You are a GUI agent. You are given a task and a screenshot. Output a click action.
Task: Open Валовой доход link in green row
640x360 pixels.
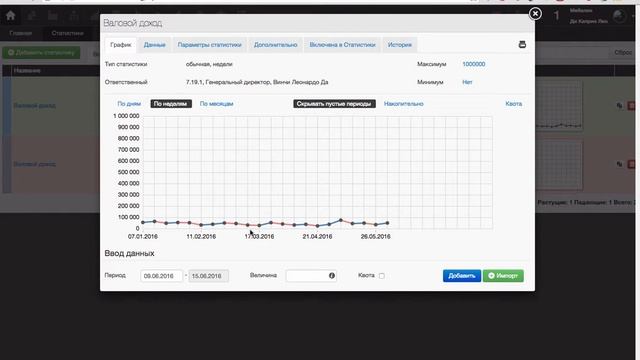coord(34,105)
